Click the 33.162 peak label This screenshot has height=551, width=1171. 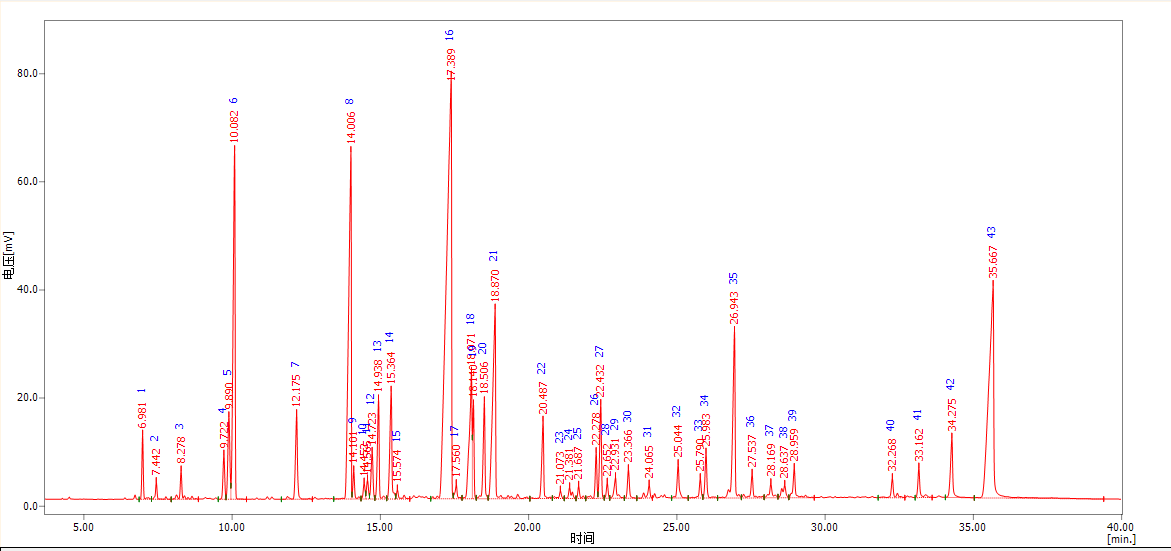coord(919,444)
